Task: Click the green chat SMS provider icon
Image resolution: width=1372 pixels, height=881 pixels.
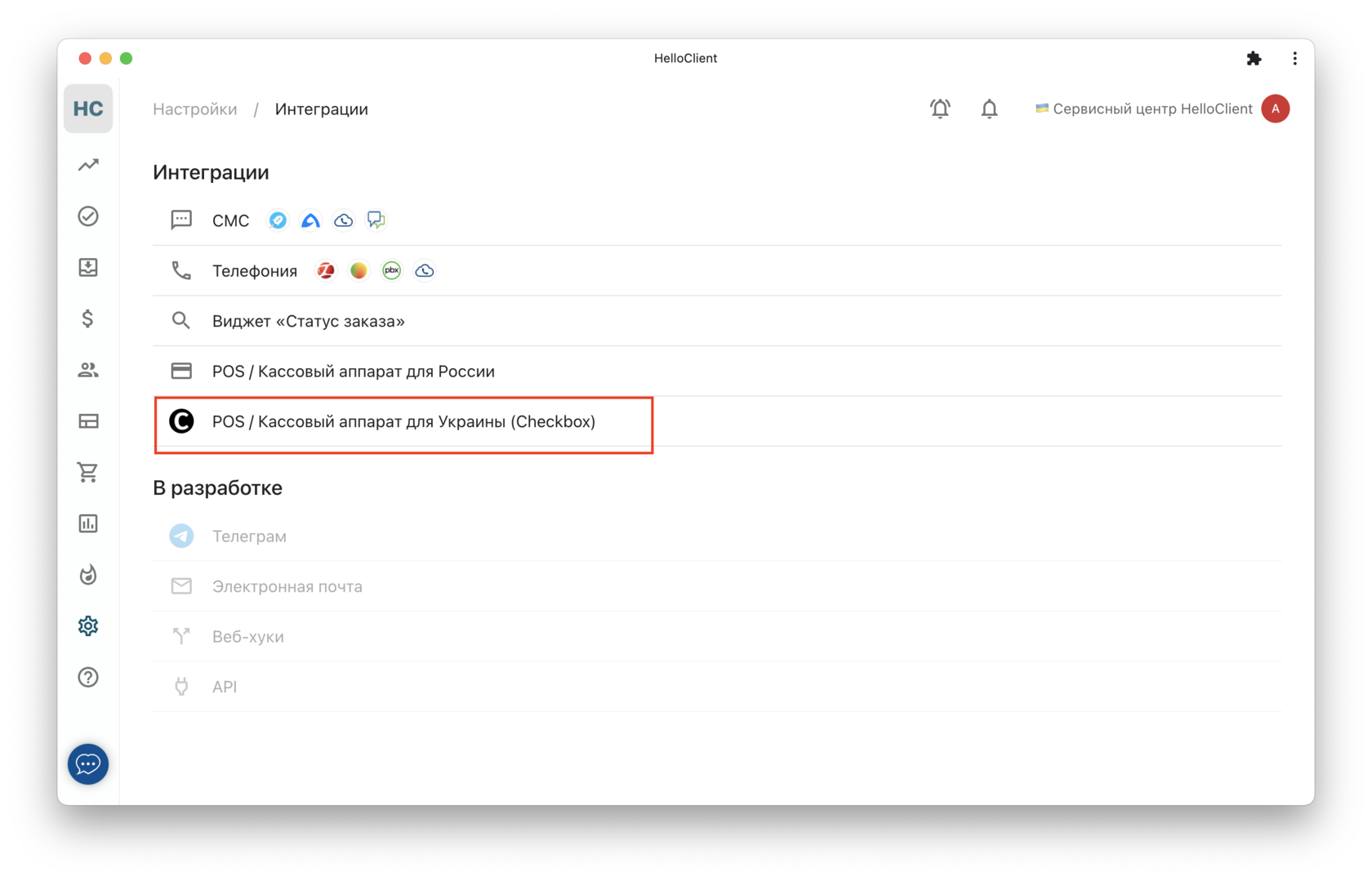Action: click(376, 220)
